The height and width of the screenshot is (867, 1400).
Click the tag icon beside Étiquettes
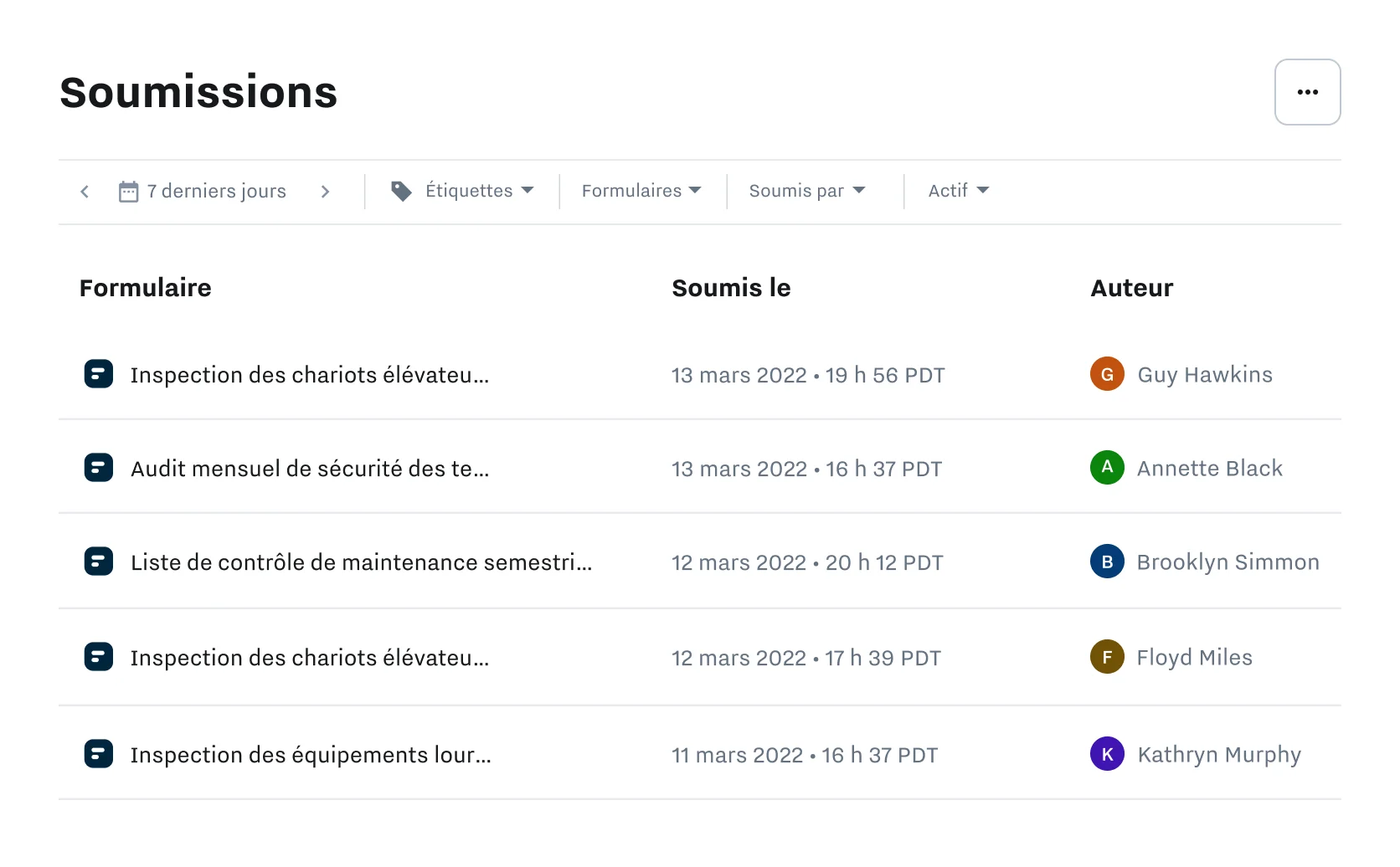(402, 191)
